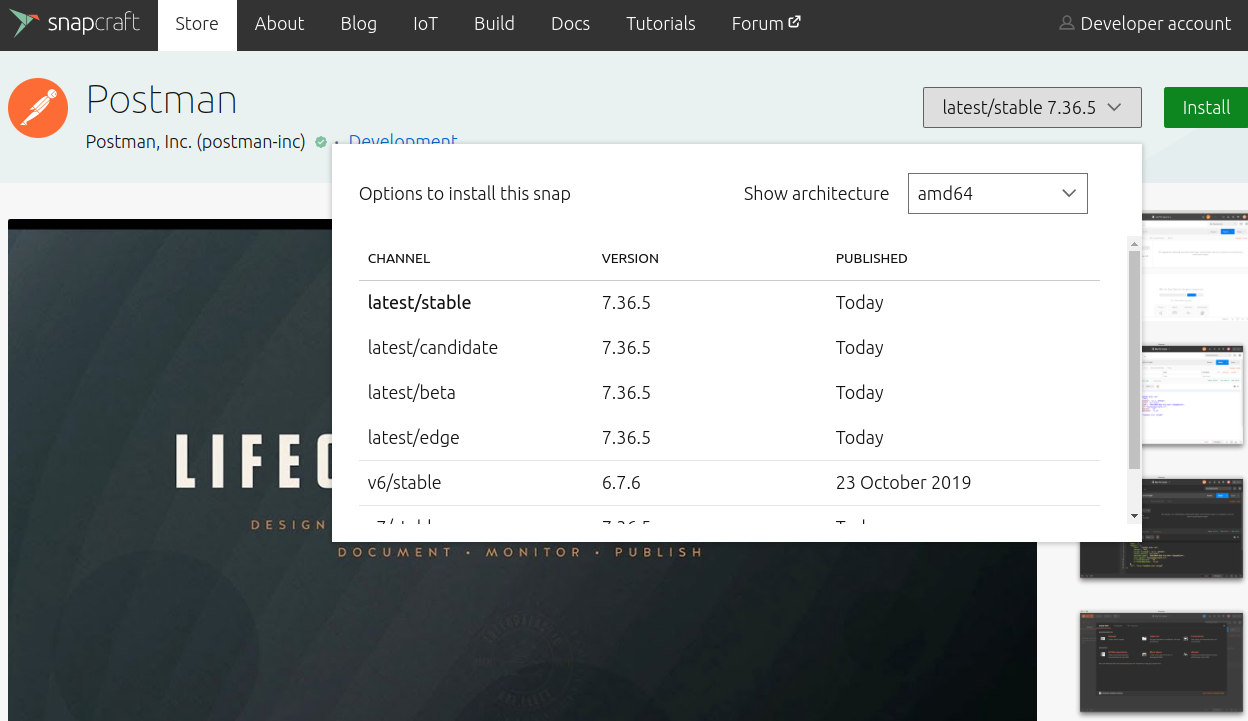This screenshot has height=721, width=1248.
Task: Click the green Install button
Action: pos(1205,106)
